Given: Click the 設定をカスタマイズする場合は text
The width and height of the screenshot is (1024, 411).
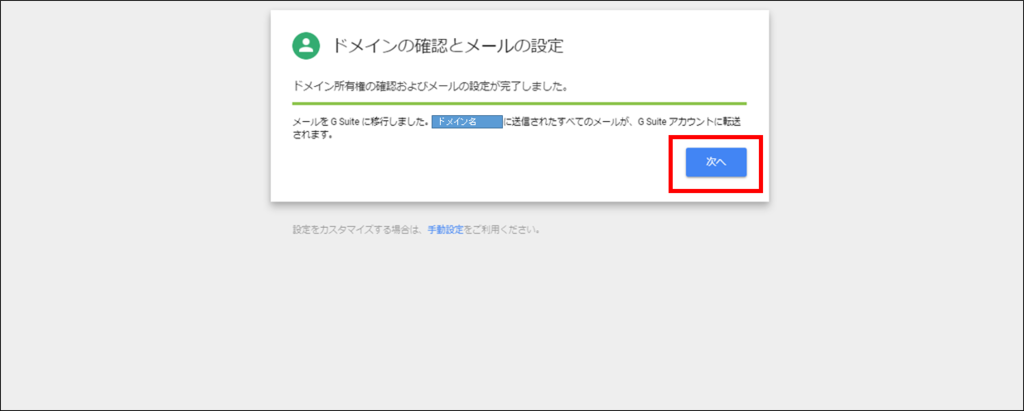Looking at the screenshot, I should pyautogui.click(x=359, y=230).
